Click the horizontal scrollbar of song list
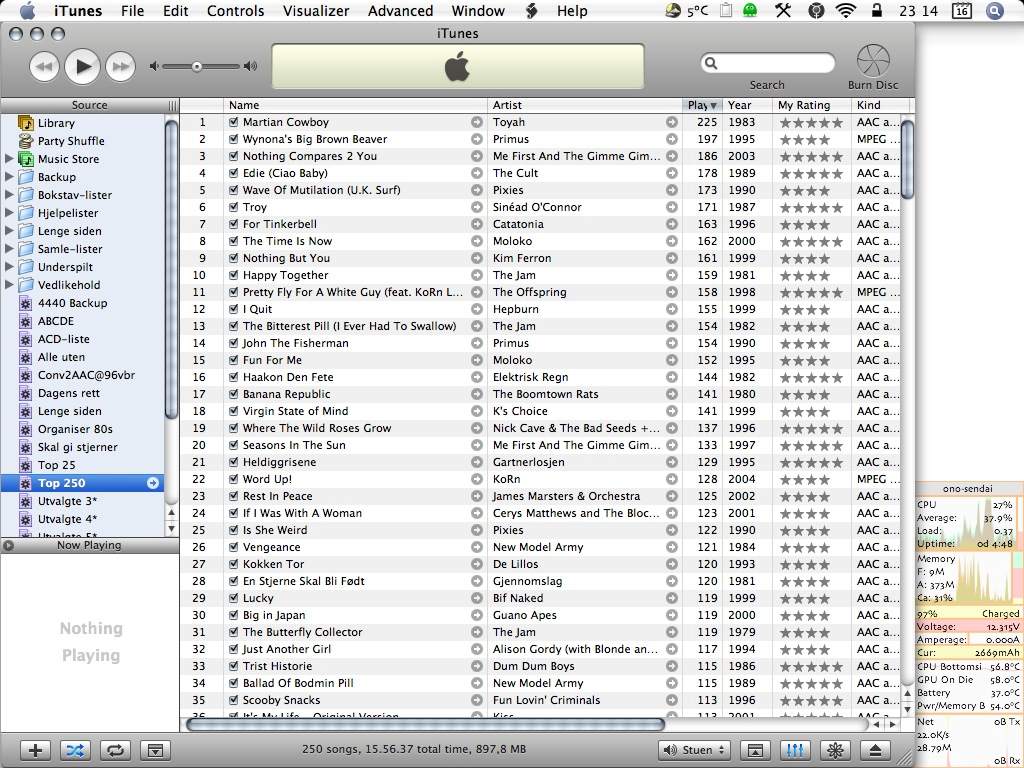This screenshot has width=1024, height=768. click(425, 724)
